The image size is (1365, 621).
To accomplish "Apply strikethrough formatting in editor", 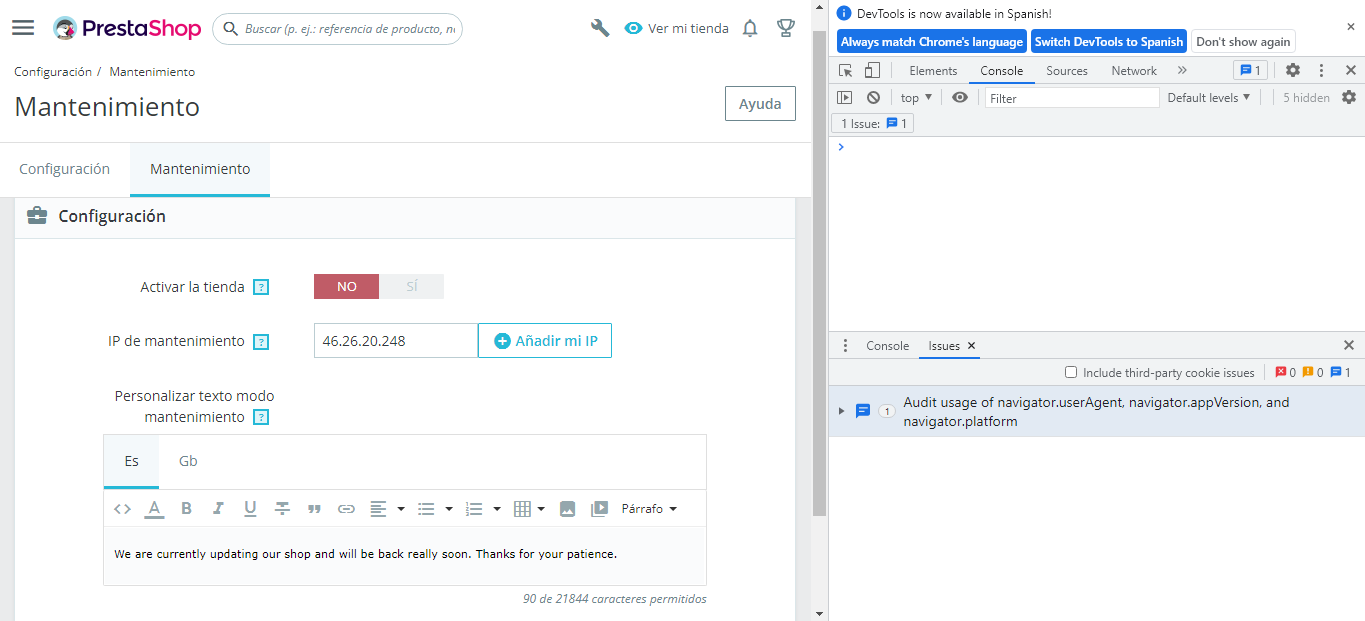I will pyautogui.click(x=282, y=509).
